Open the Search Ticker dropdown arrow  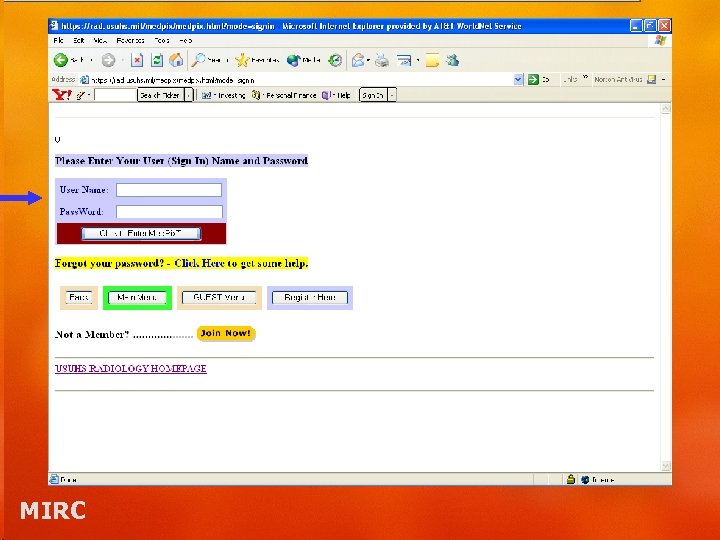tap(188, 95)
